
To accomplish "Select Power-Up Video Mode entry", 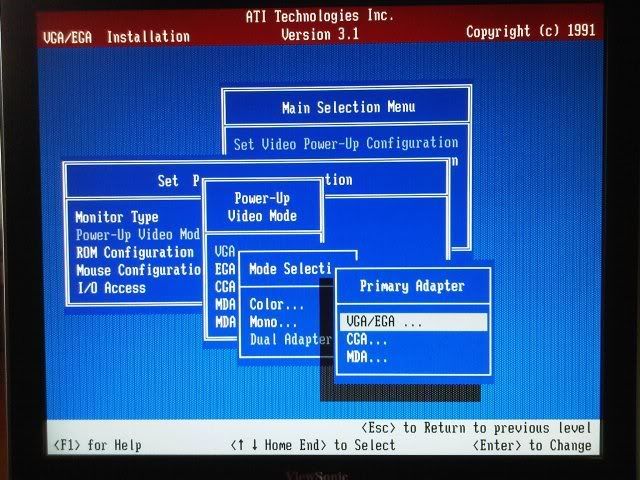I will pos(138,235).
